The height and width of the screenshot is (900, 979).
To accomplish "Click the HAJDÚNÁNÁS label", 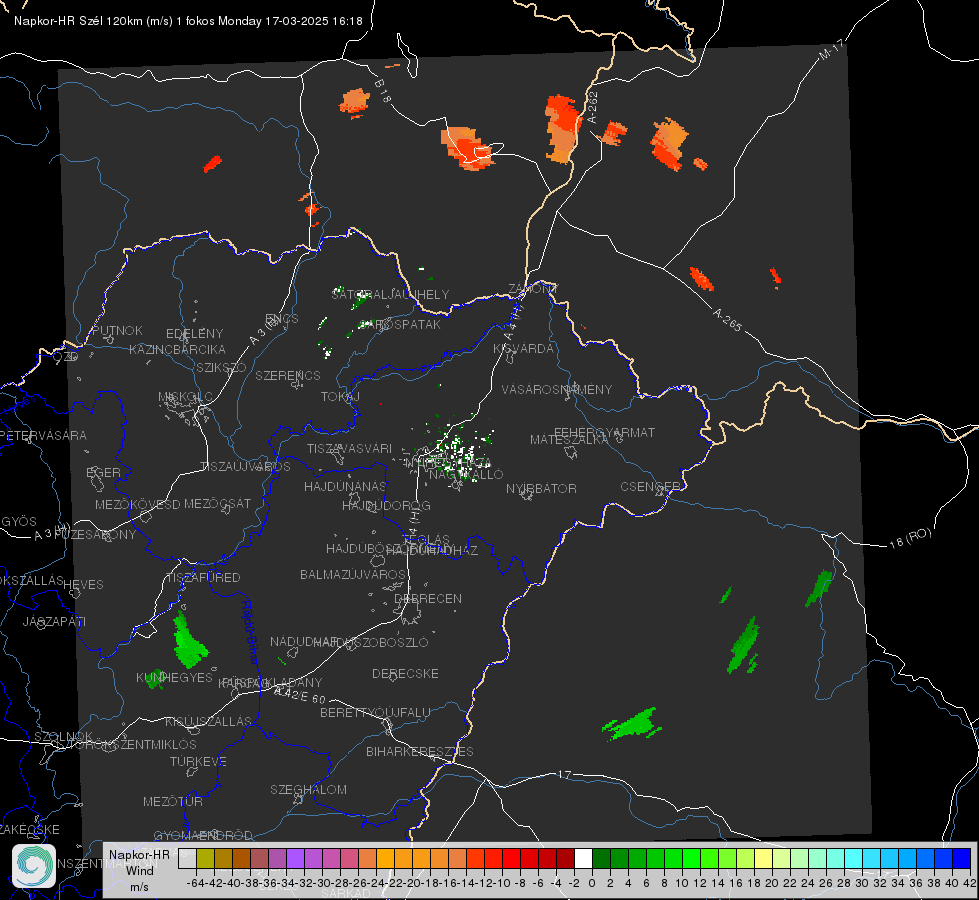I will click(345, 486).
